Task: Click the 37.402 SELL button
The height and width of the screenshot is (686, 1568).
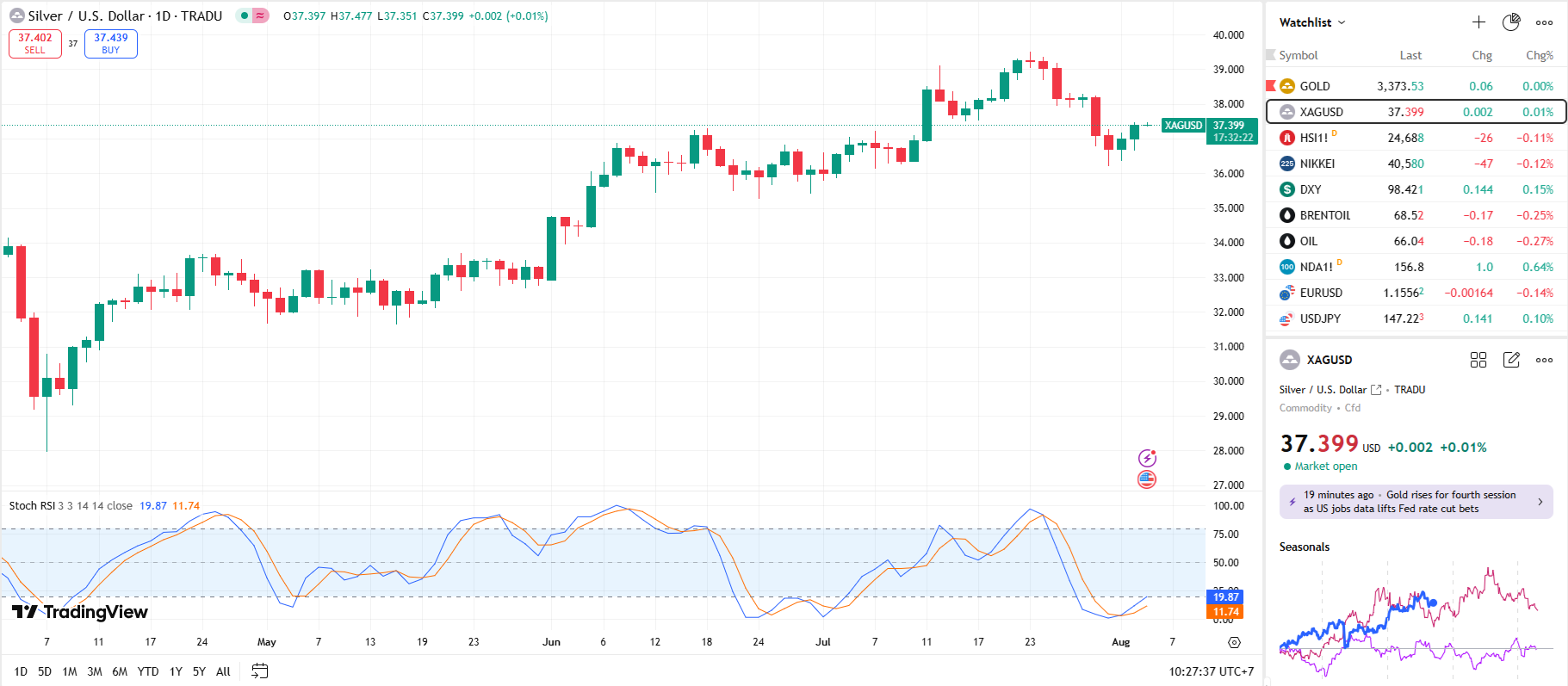Action: pos(35,44)
